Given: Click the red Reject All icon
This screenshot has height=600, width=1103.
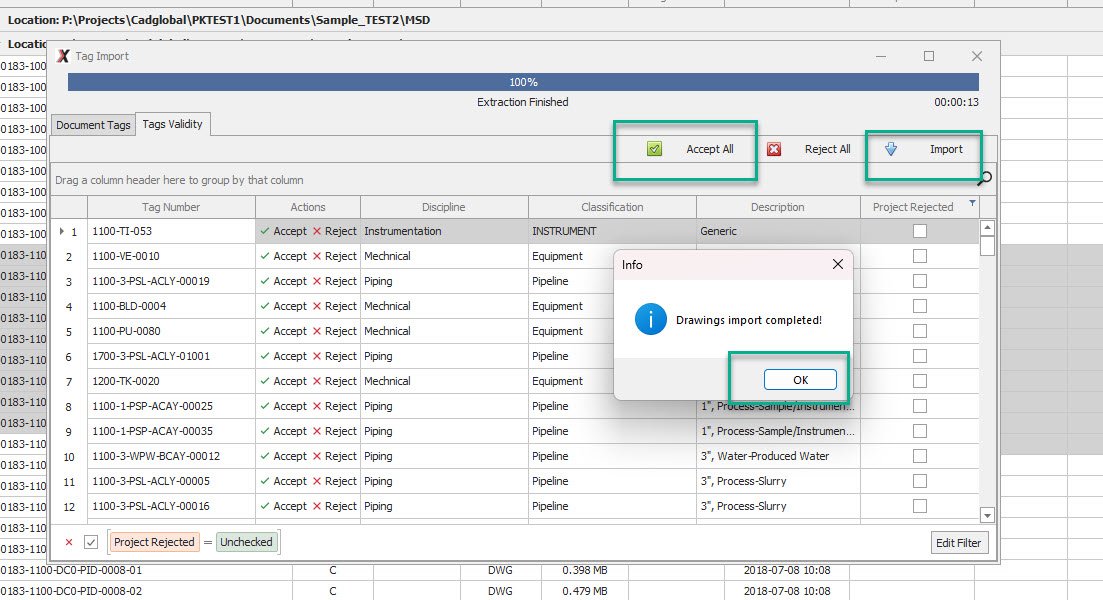Looking at the screenshot, I should click(x=774, y=149).
